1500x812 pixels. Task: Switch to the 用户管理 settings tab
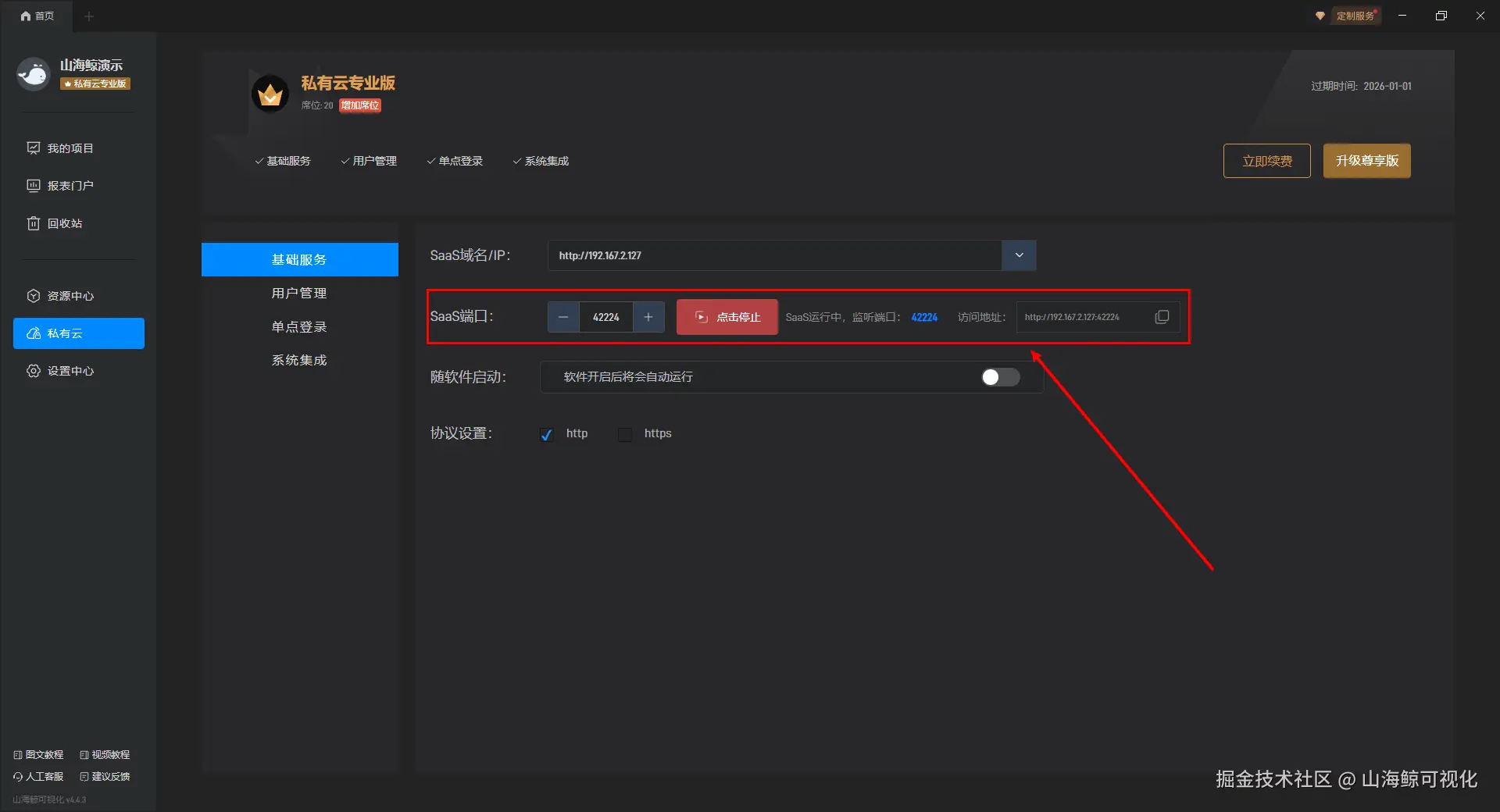[300, 293]
